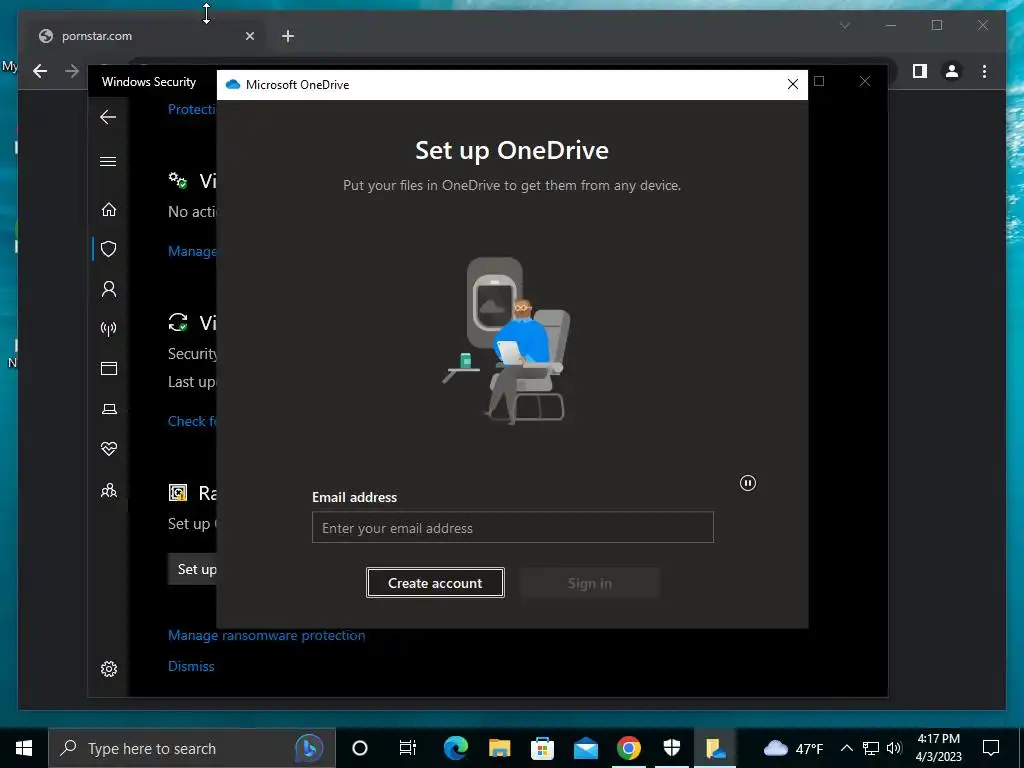Screen dimensions: 1024x768
Task: Switch to Google Chrome on taskbar
Action: tap(629, 748)
